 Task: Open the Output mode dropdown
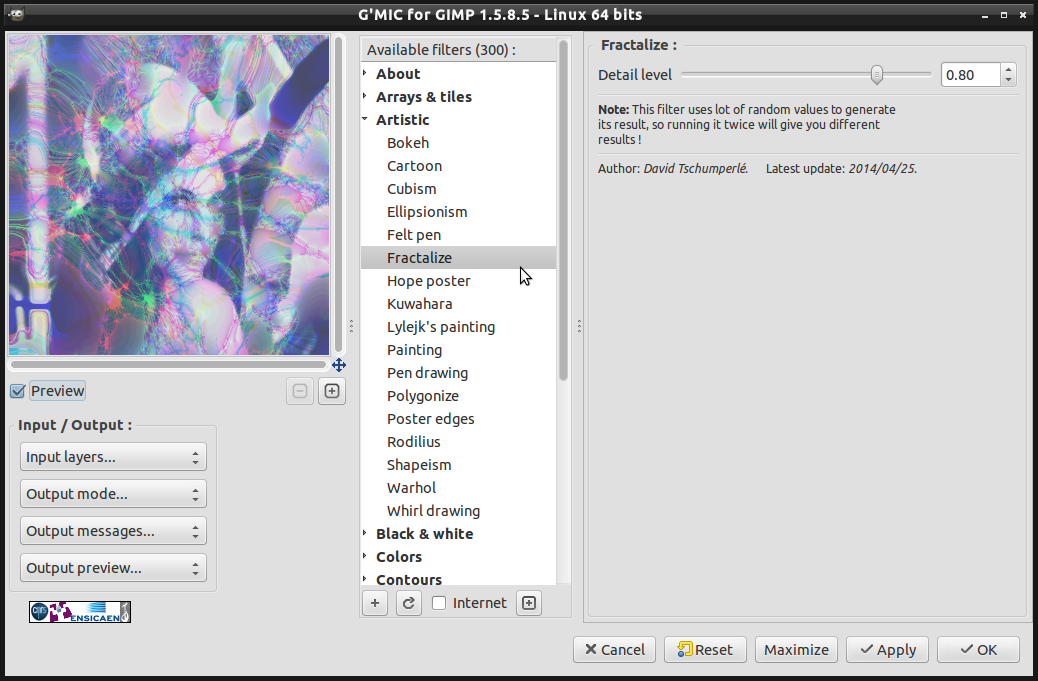coord(113,494)
